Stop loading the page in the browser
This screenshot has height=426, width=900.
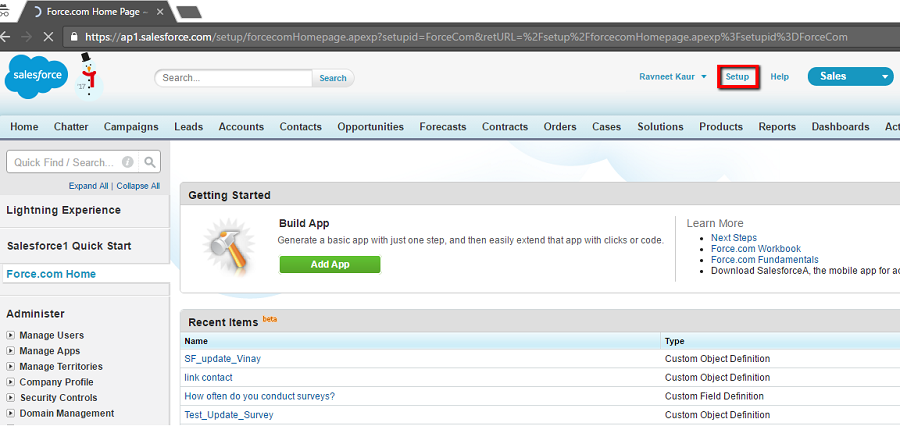coord(49,37)
